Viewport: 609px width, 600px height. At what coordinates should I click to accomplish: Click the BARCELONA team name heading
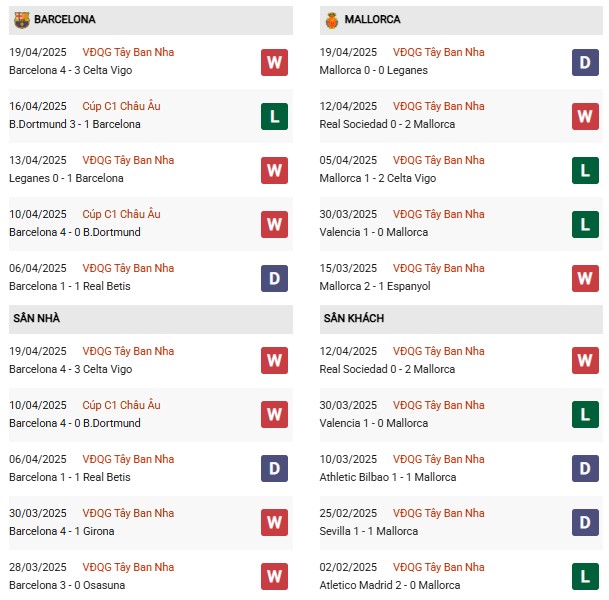point(64,19)
